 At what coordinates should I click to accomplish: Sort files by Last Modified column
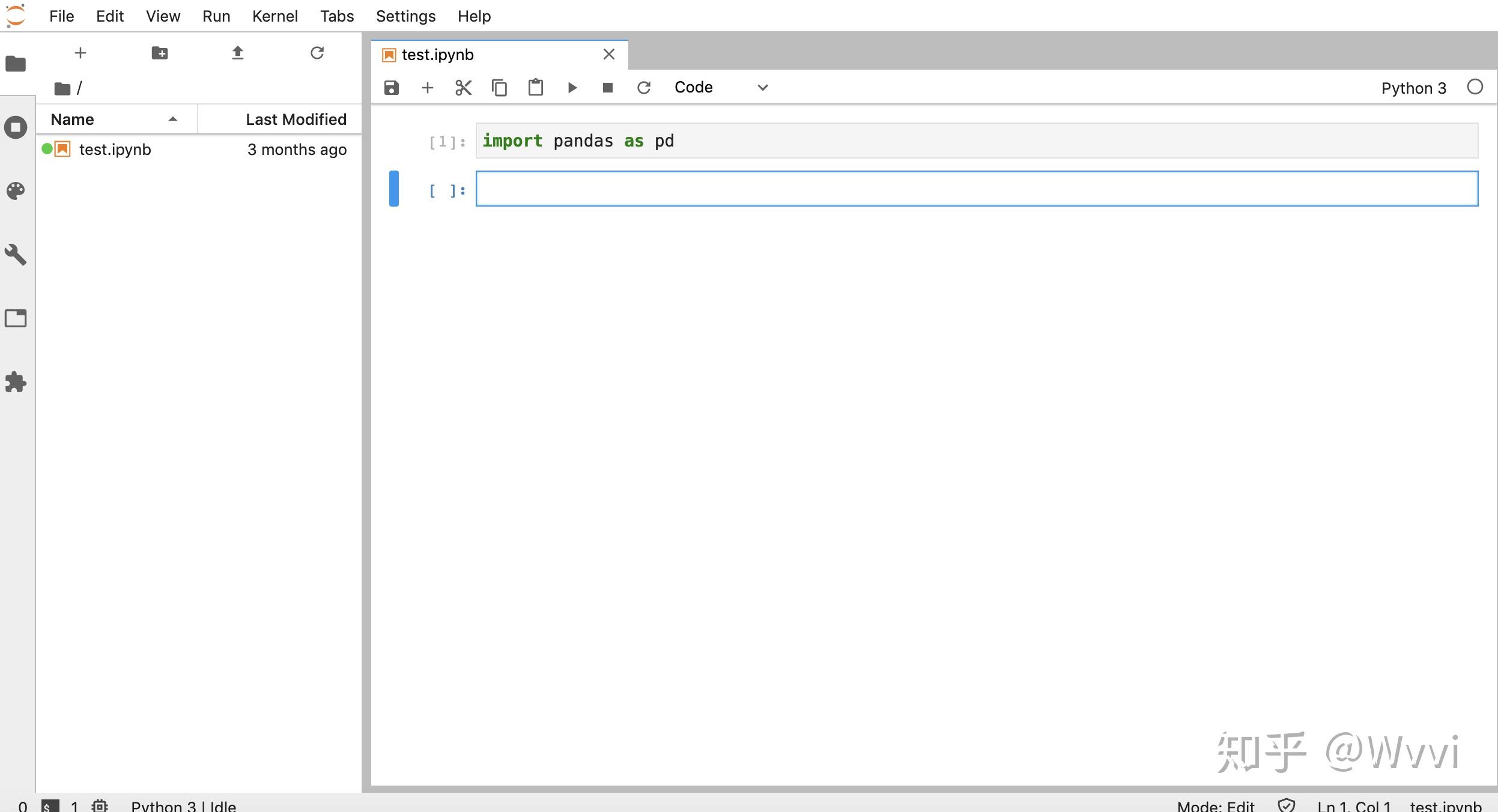296,120
